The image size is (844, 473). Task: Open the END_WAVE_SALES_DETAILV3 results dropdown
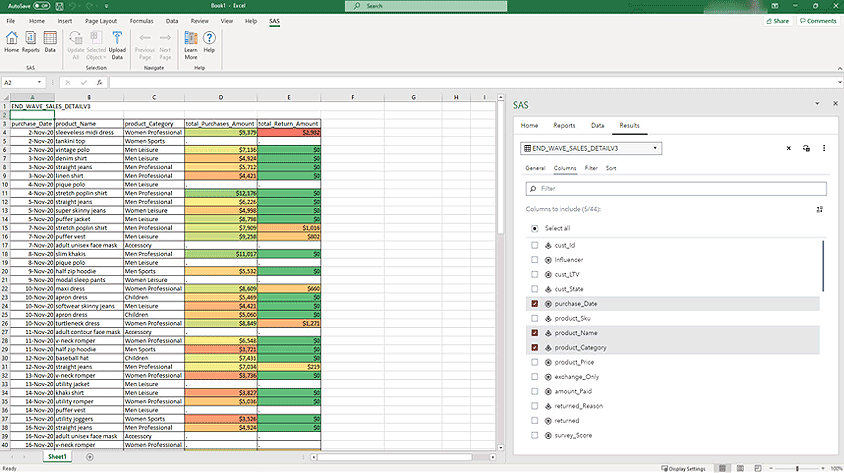[591, 148]
